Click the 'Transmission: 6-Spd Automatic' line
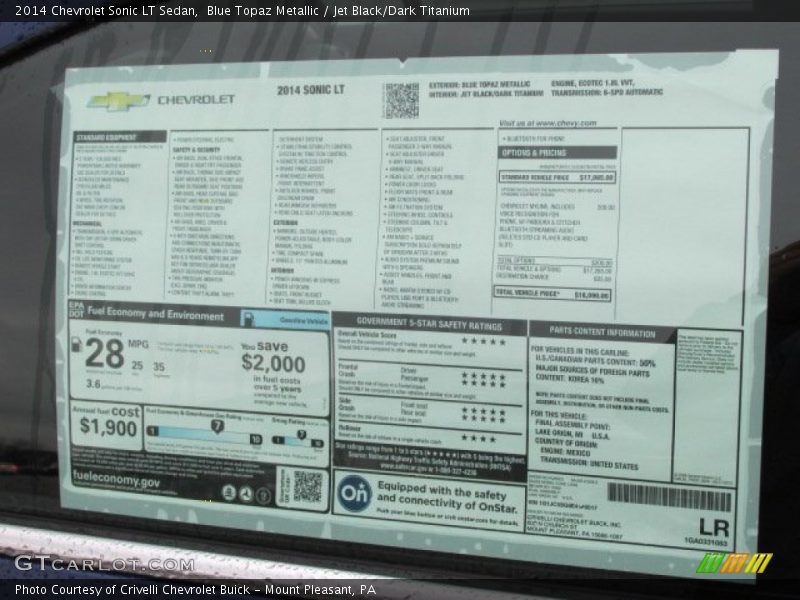Viewport: 800px width, 600px height. [607, 92]
